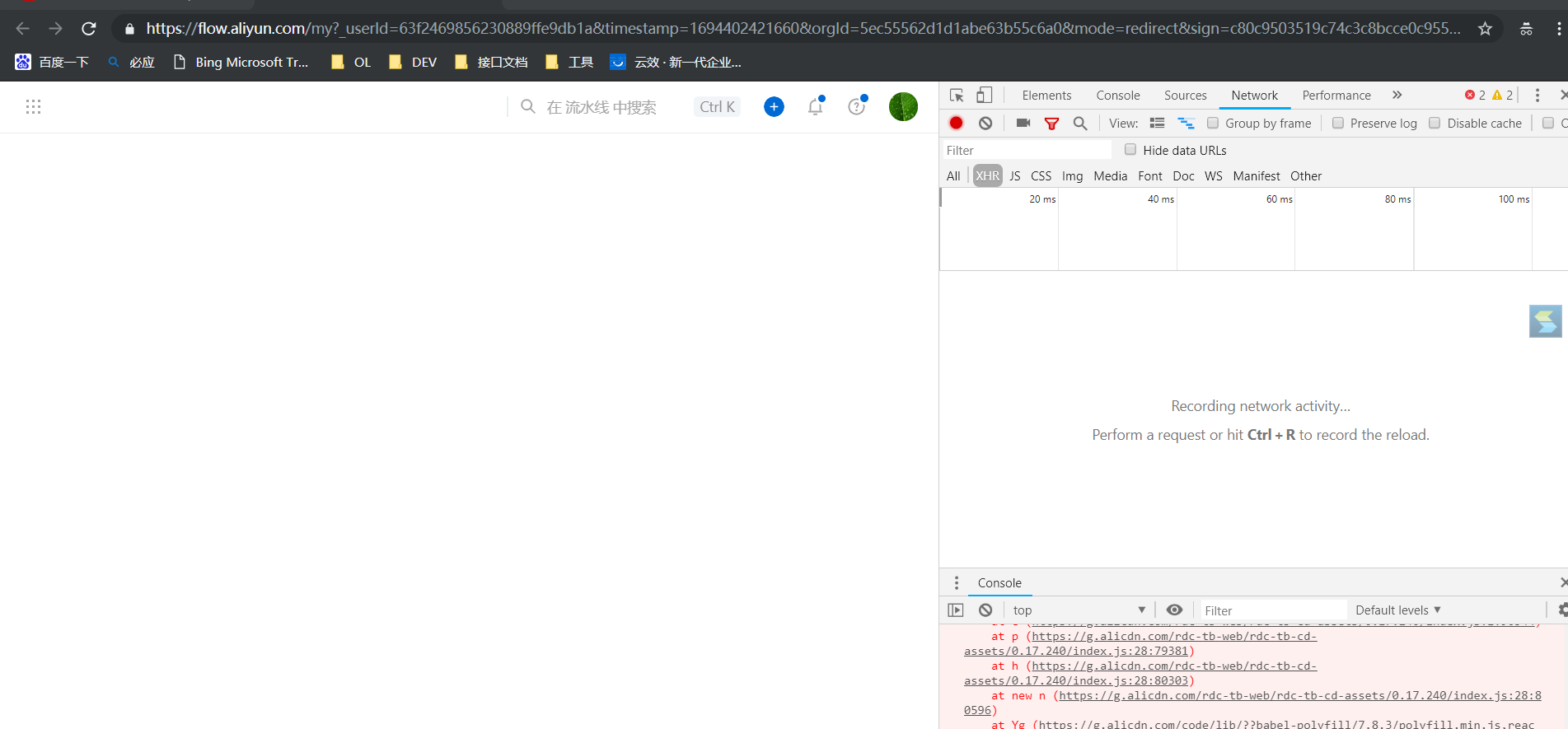
Task: Reload the current page
Action: pyautogui.click(x=89, y=29)
